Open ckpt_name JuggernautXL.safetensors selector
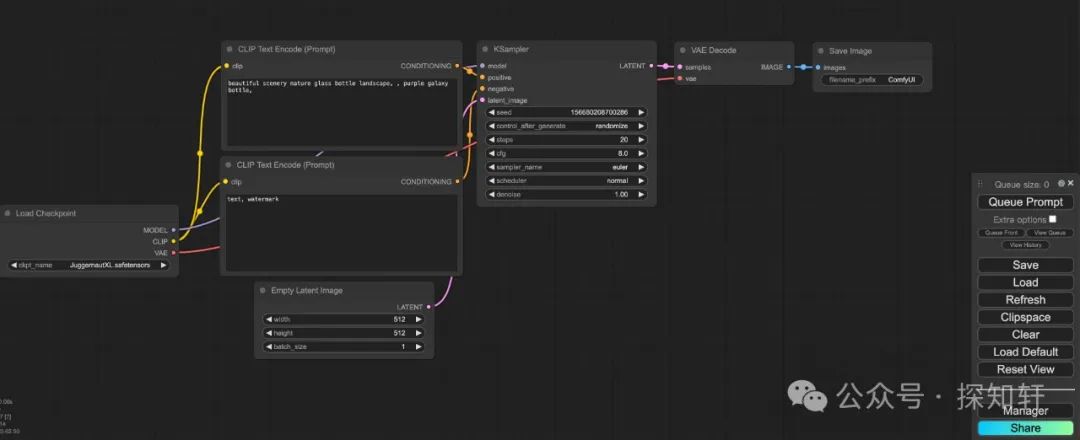Image resolution: width=1080 pixels, height=440 pixels. tap(89, 265)
